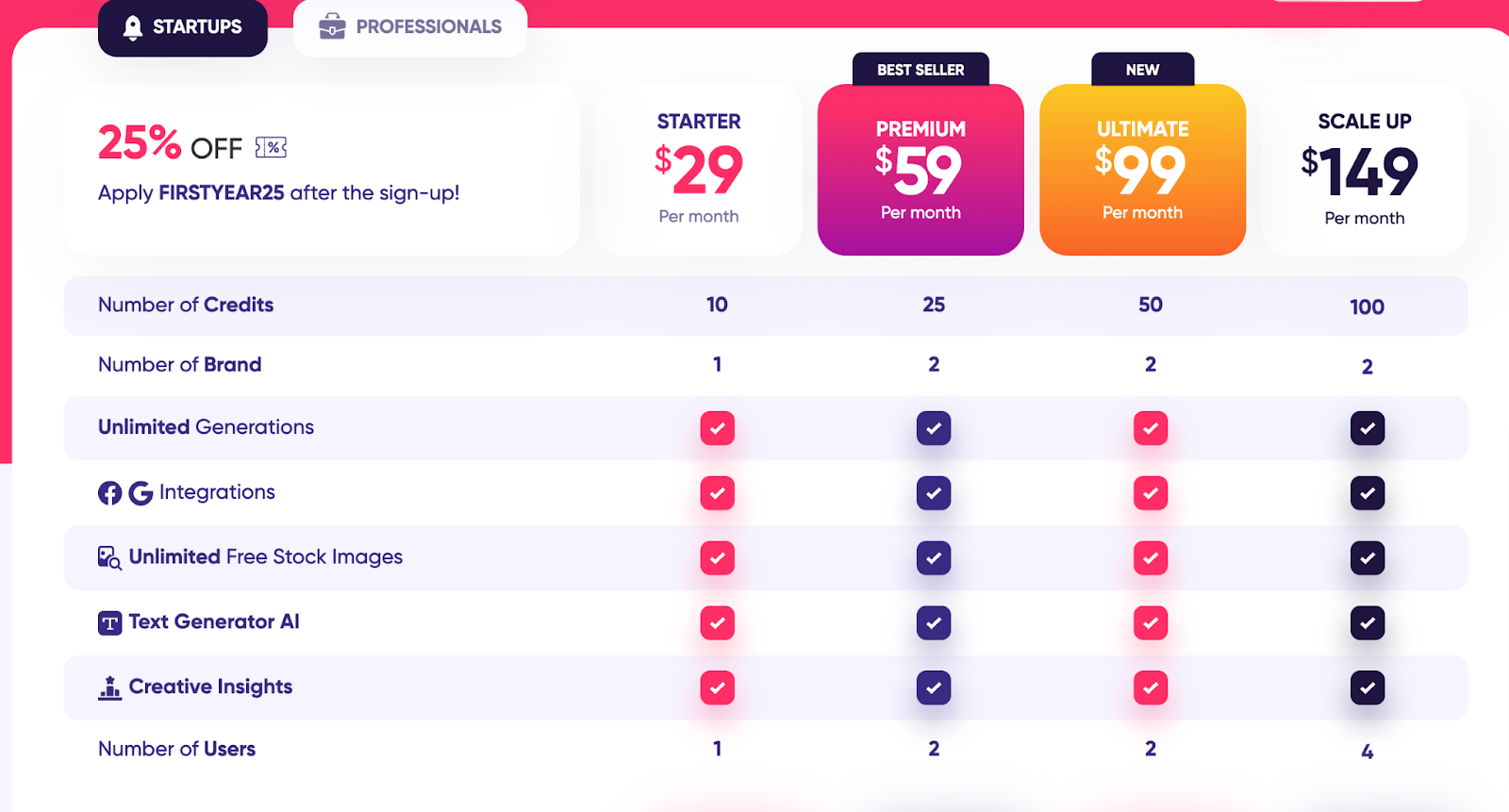Click the FIRSTYEAR25 promo code text
The height and width of the screenshot is (812, 1509).
point(222,193)
